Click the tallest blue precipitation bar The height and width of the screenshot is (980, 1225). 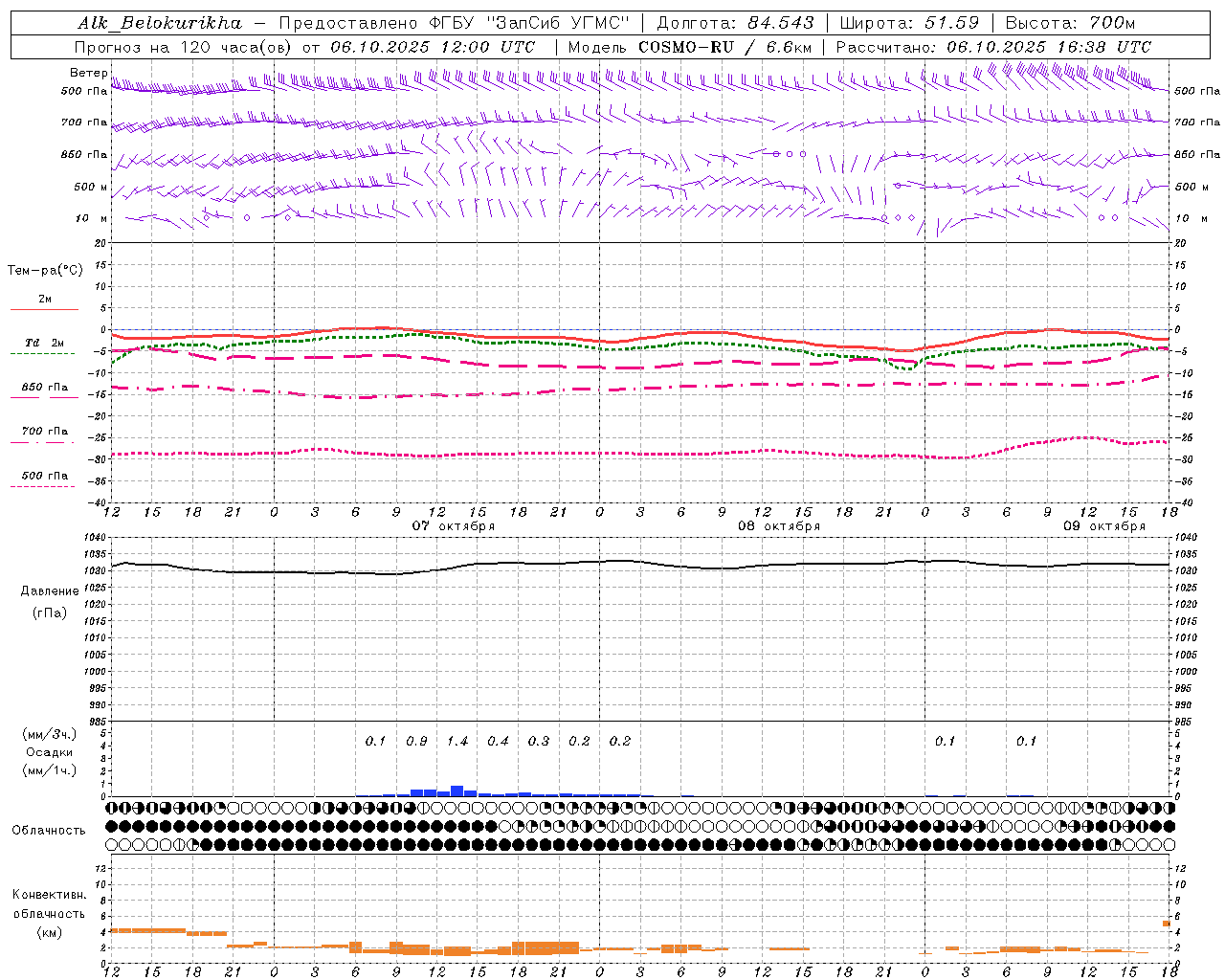pos(457,791)
